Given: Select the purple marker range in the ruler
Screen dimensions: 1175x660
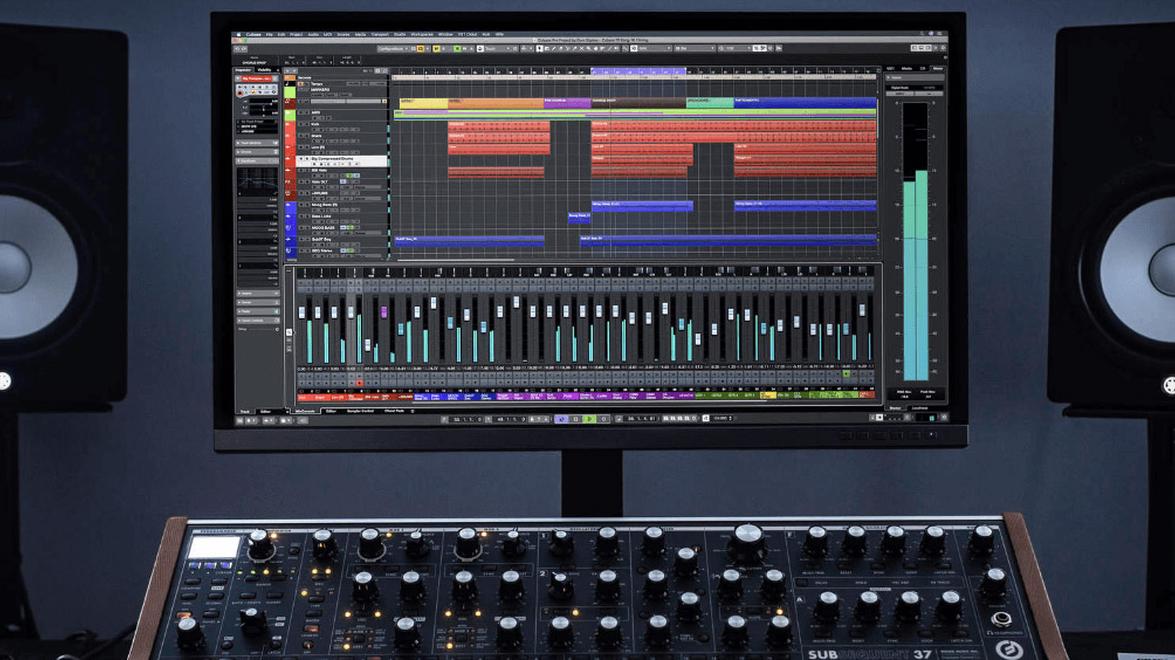Looking at the screenshot, I should (638, 71).
